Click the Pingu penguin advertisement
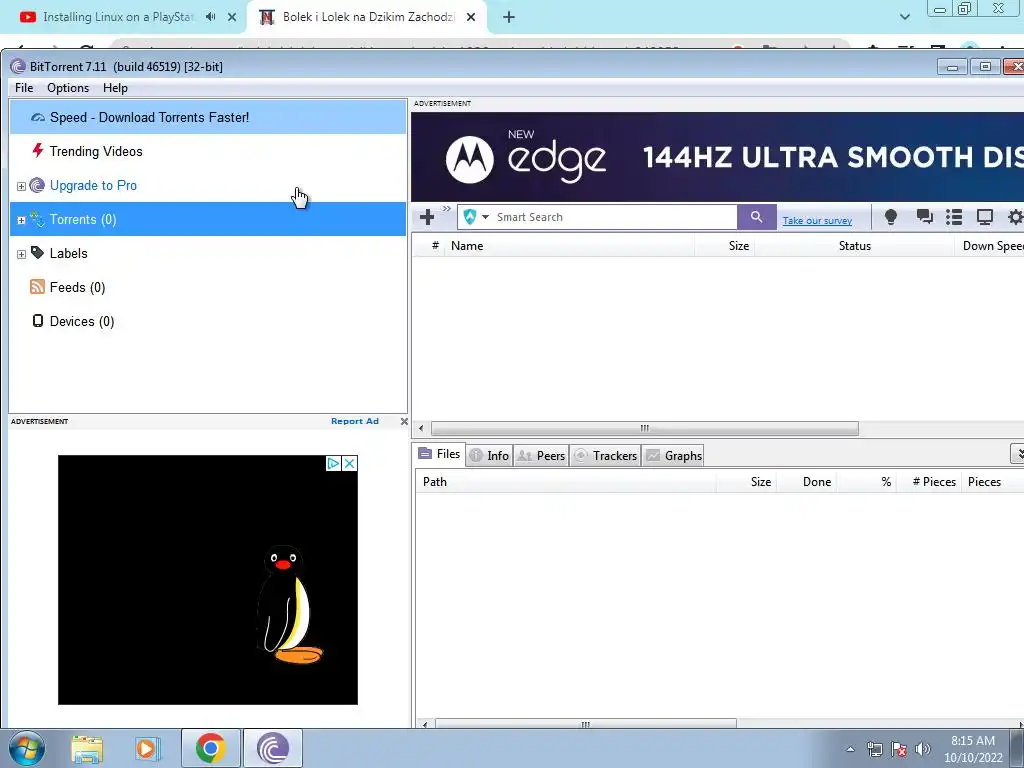The height and width of the screenshot is (768, 1024). [208, 580]
